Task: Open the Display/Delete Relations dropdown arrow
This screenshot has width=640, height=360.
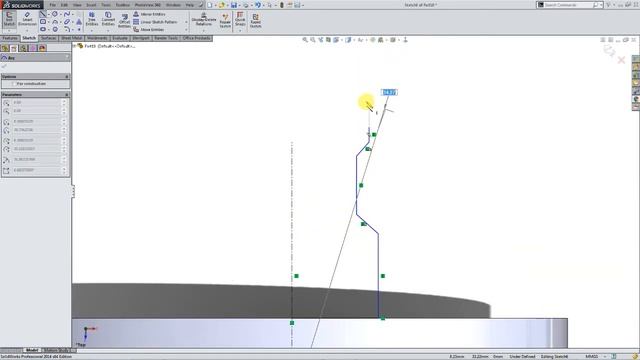Action: click(x=204, y=30)
